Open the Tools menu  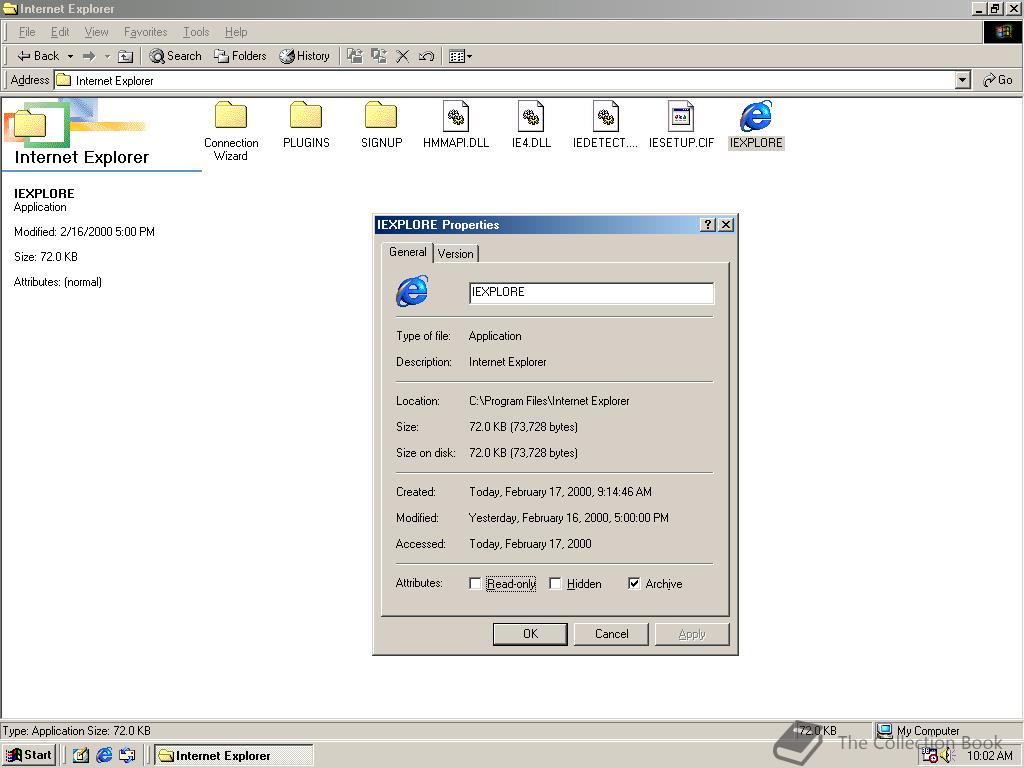coord(196,32)
